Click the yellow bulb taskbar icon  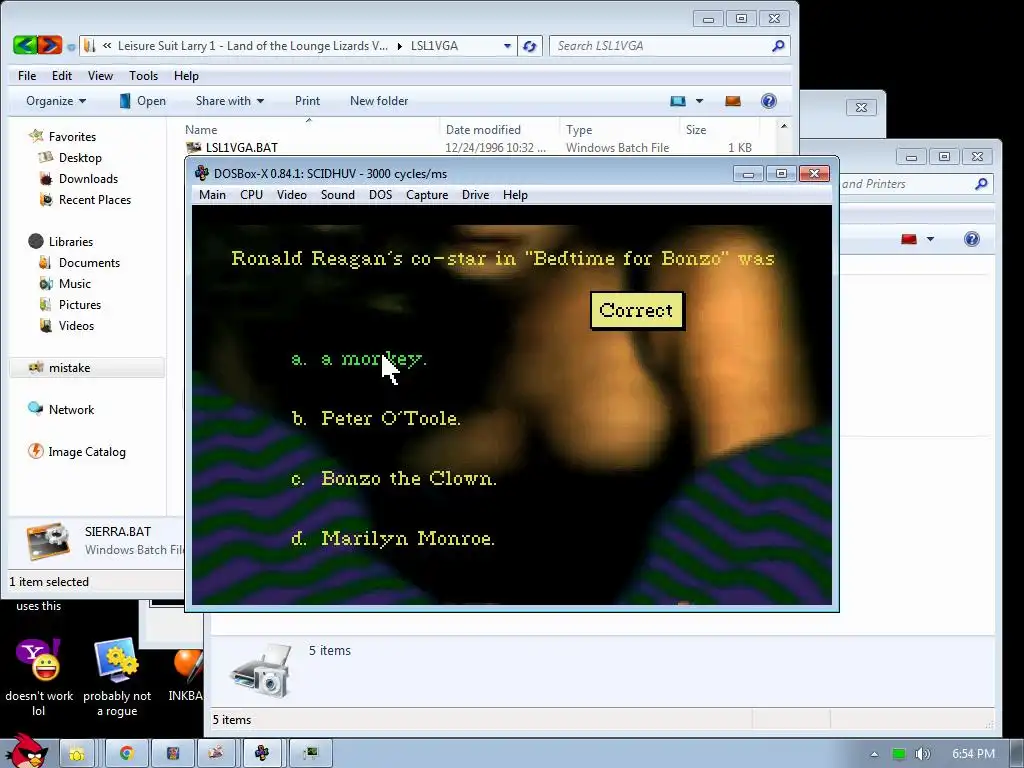click(76, 754)
